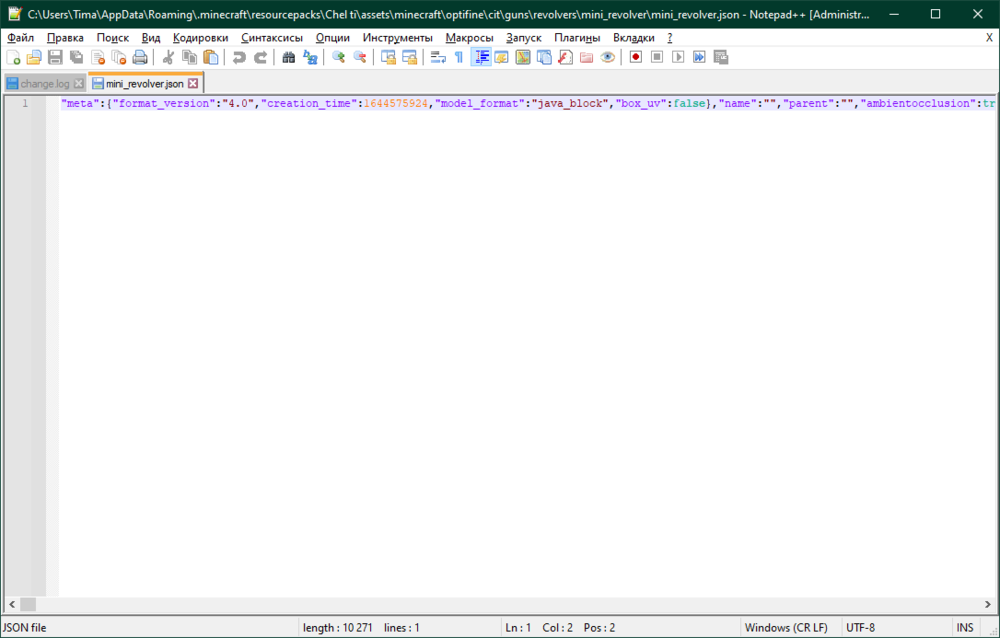The height and width of the screenshot is (638, 1000).
Task: Open the ? help menu
Action: pyautogui.click(x=670, y=38)
